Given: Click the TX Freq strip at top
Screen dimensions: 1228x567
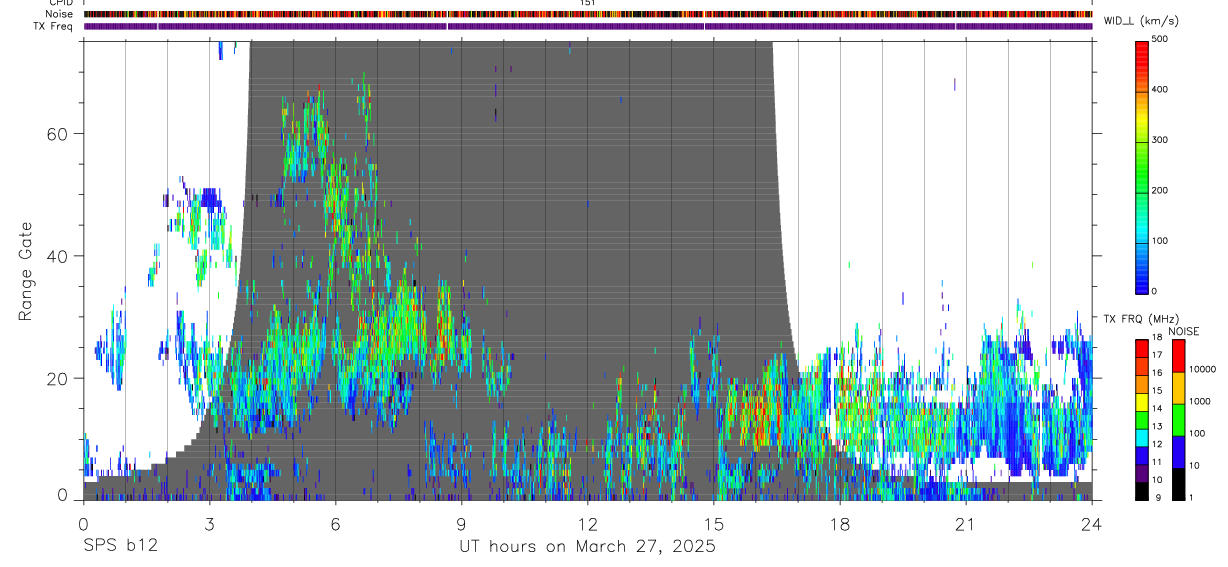Looking at the screenshot, I should (588, 26).
